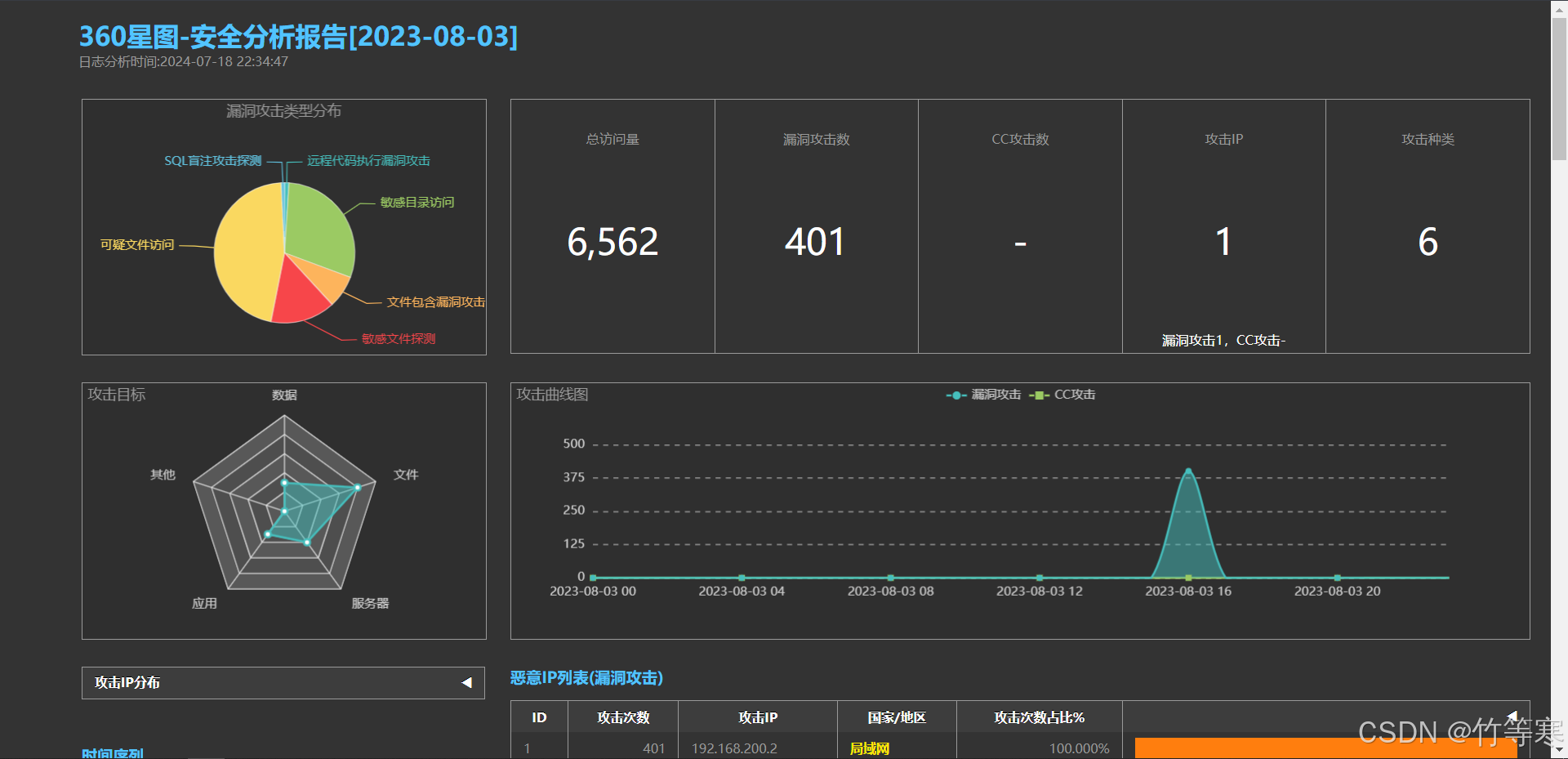Image resolution: width=1568 pixels, height=759 pixels.
Task: Click the 总访问量 value 6,562
Action: tap(612, 242)
